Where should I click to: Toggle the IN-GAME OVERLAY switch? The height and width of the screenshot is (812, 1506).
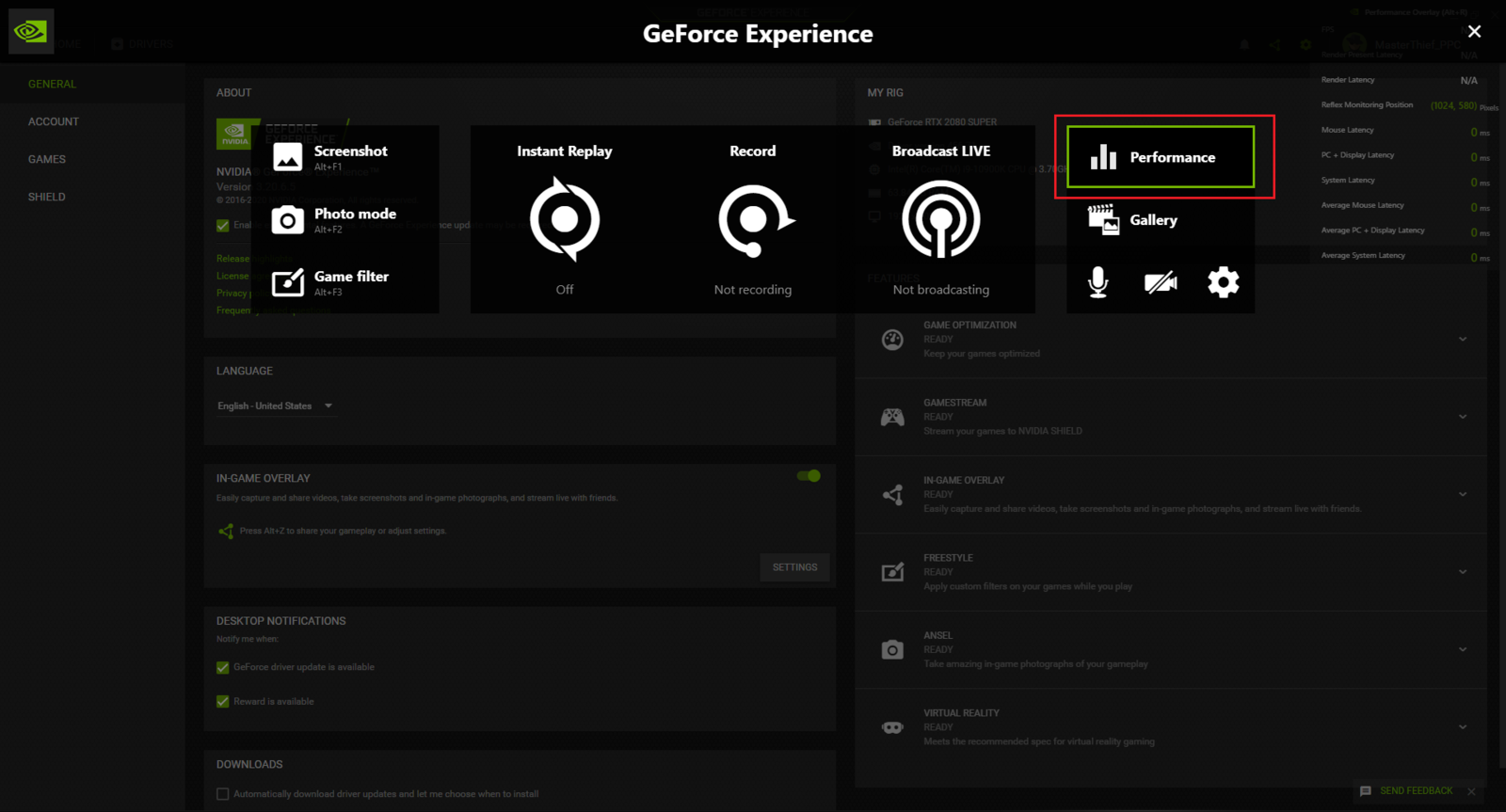pos(809,476)
